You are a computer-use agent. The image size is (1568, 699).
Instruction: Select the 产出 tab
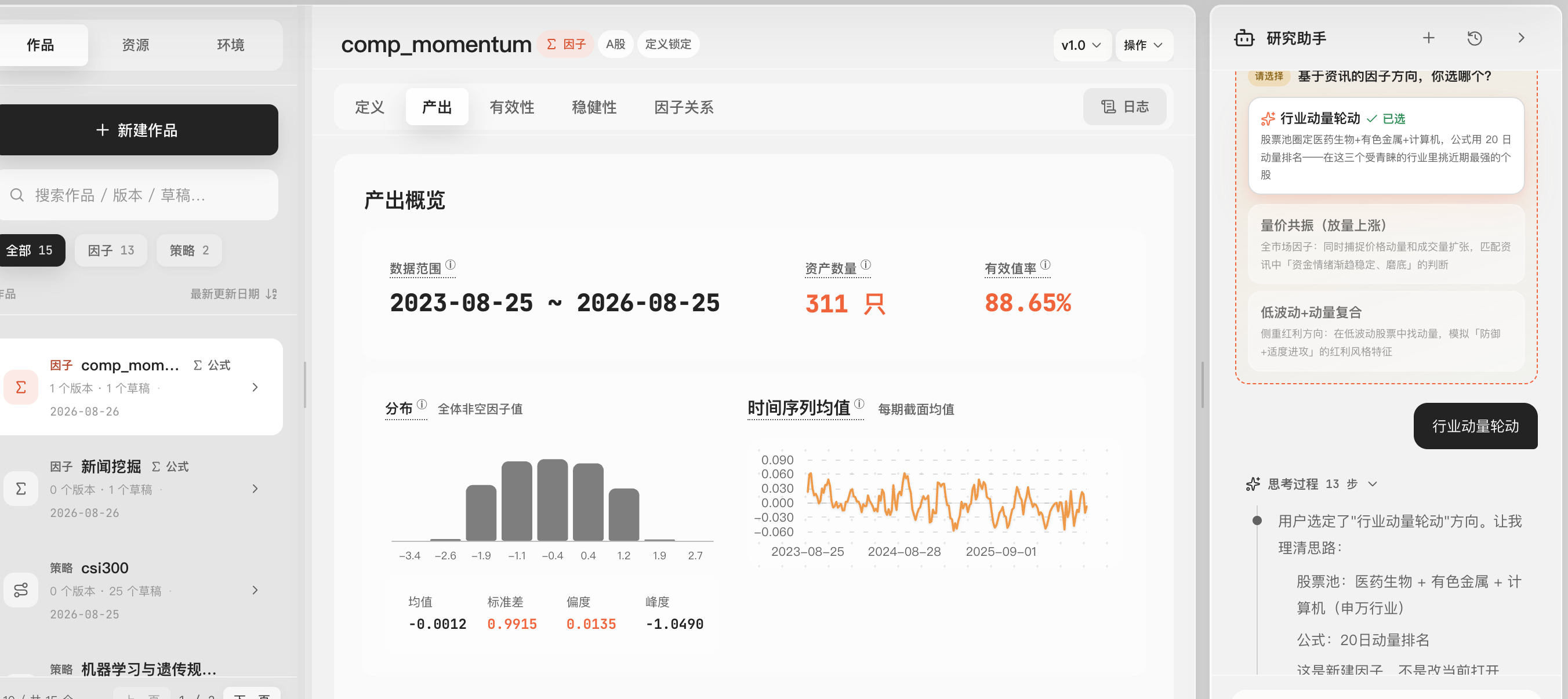click(437, 107)
